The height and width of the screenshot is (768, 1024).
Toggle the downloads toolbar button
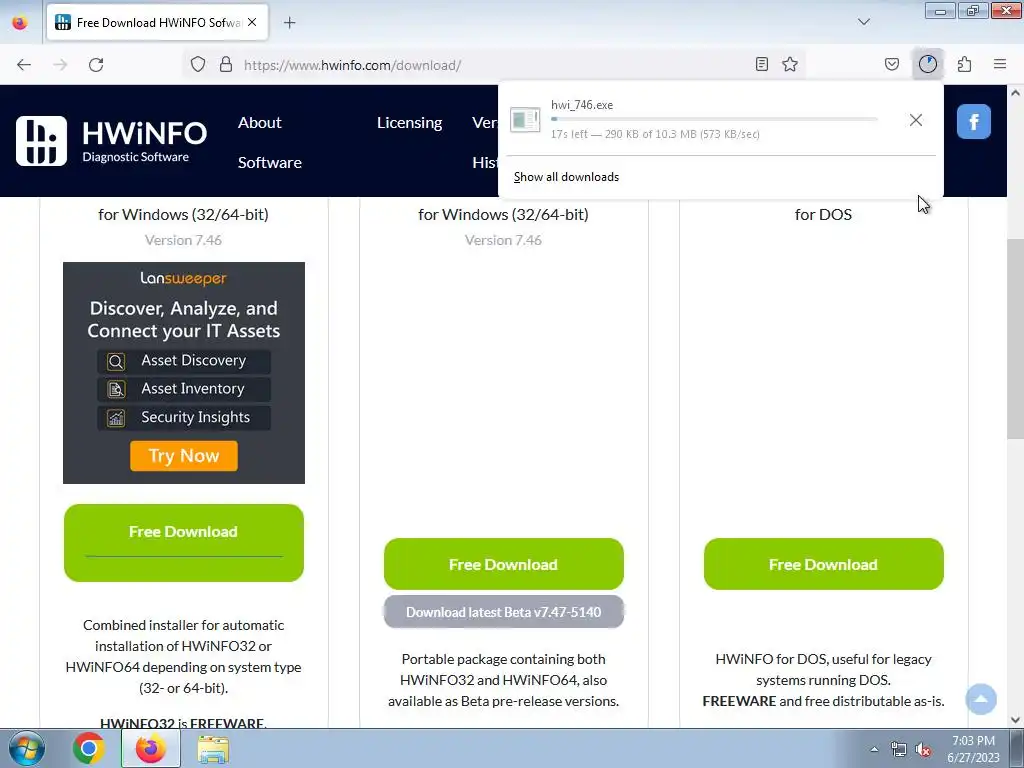click(928, 64)
